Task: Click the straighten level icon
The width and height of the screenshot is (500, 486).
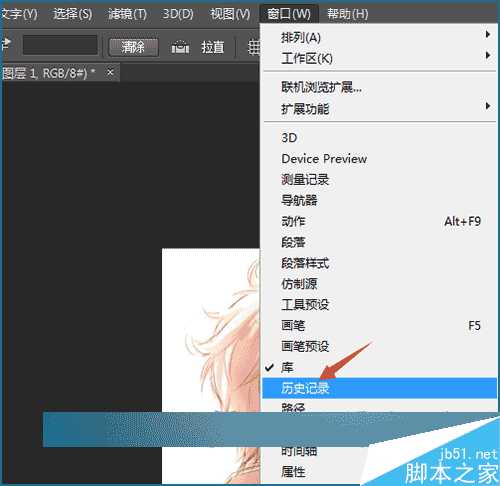Action: click(180, 48)
